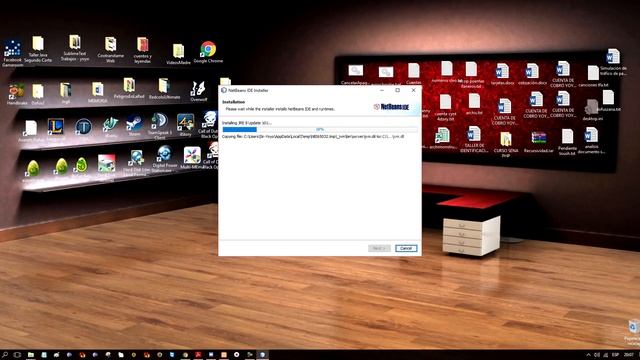
Task: Open Task View on the taskbar
Action: click(17, 355)
